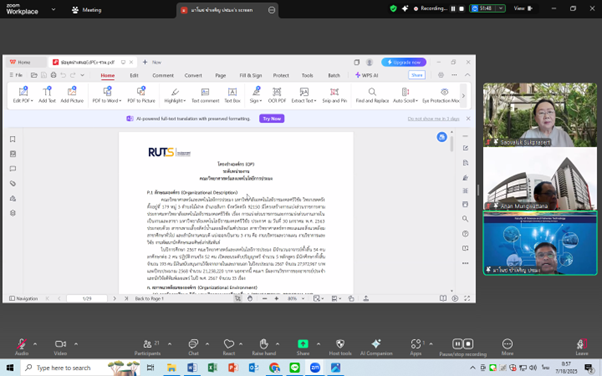Pause the Zoom recording in the toolbar

pos(457,344)
